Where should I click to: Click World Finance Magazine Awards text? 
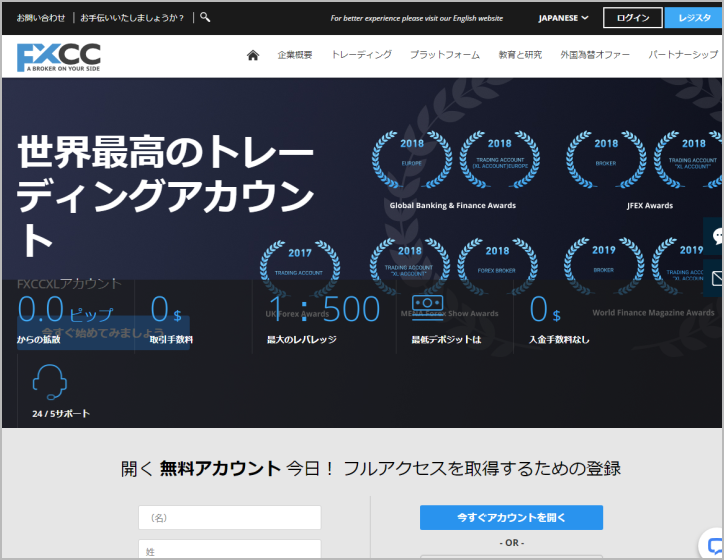653,313
